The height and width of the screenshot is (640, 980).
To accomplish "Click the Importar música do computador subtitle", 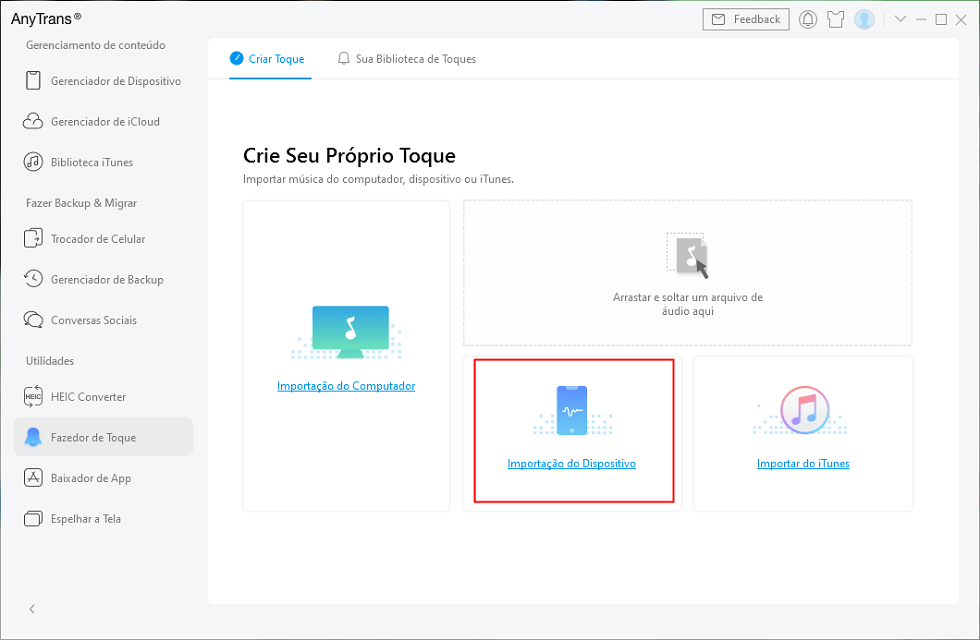I will click(378, 179).
